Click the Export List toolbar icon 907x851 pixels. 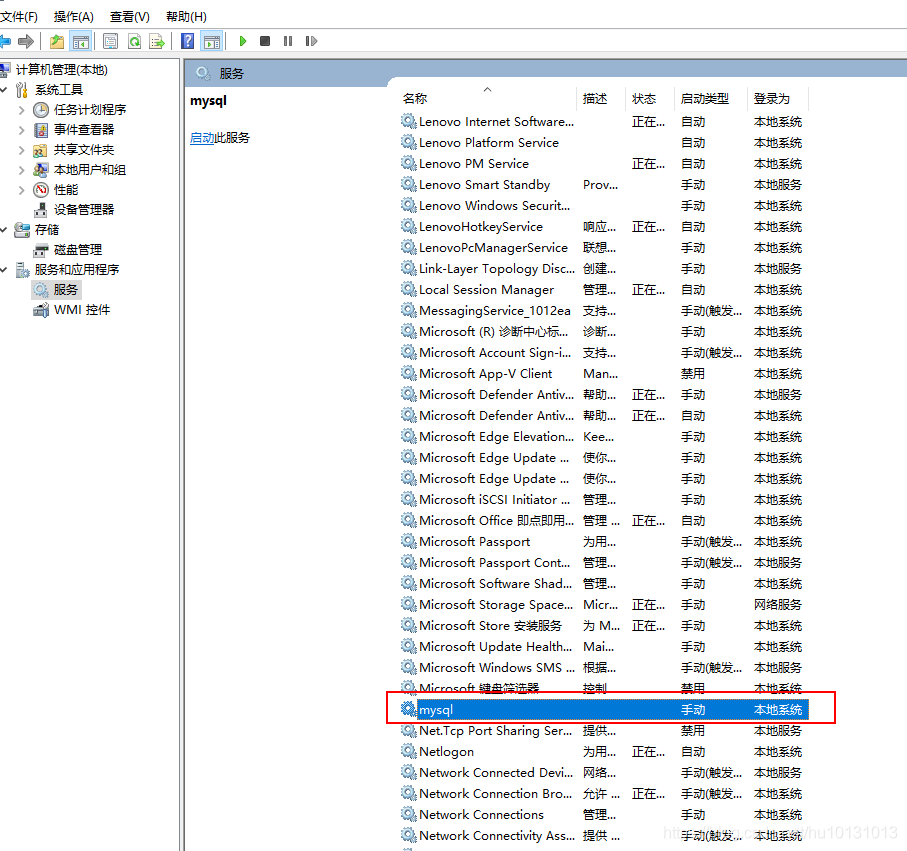[x=157, y=41]
